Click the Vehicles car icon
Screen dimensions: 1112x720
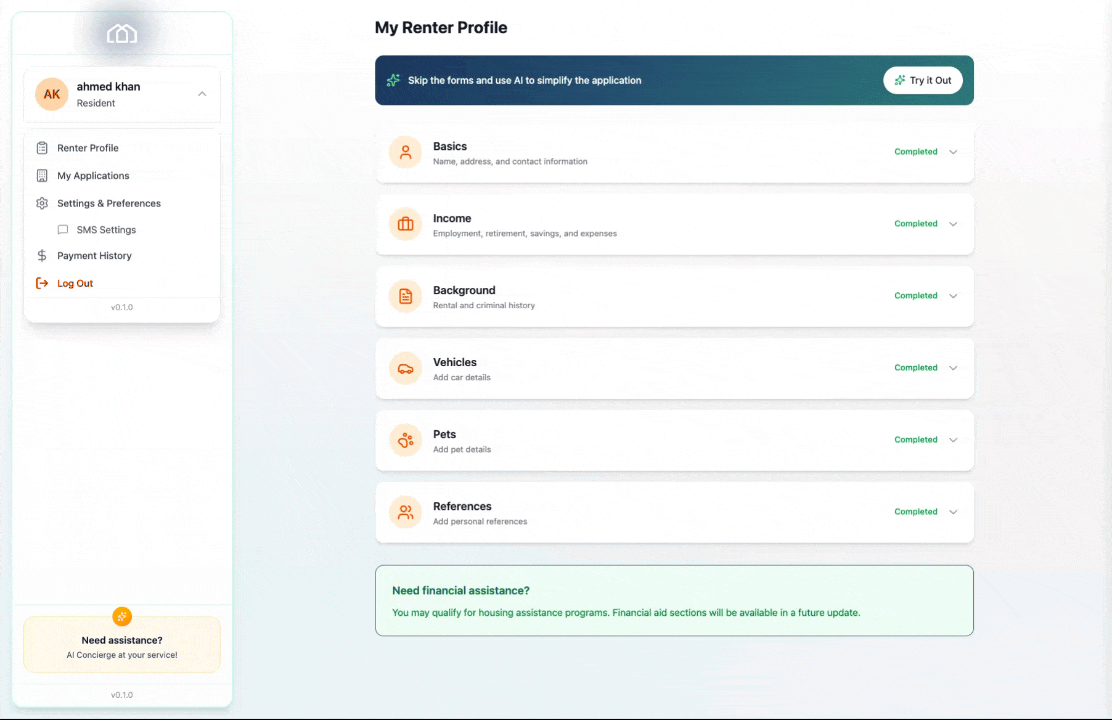coord(405,368)
